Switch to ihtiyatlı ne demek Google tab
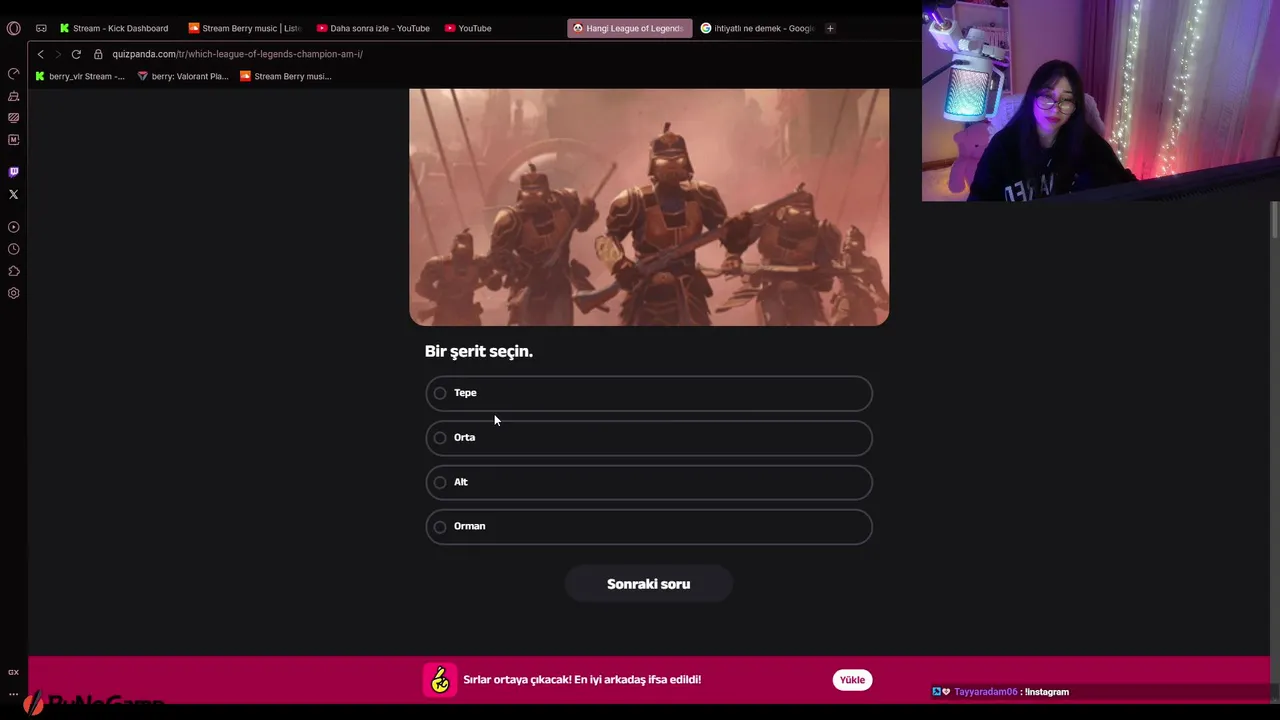 [x=758, y=28]
